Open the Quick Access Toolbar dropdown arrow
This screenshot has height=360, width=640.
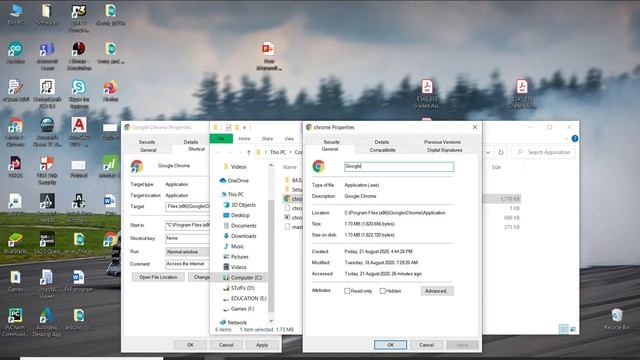pos(244,128)
